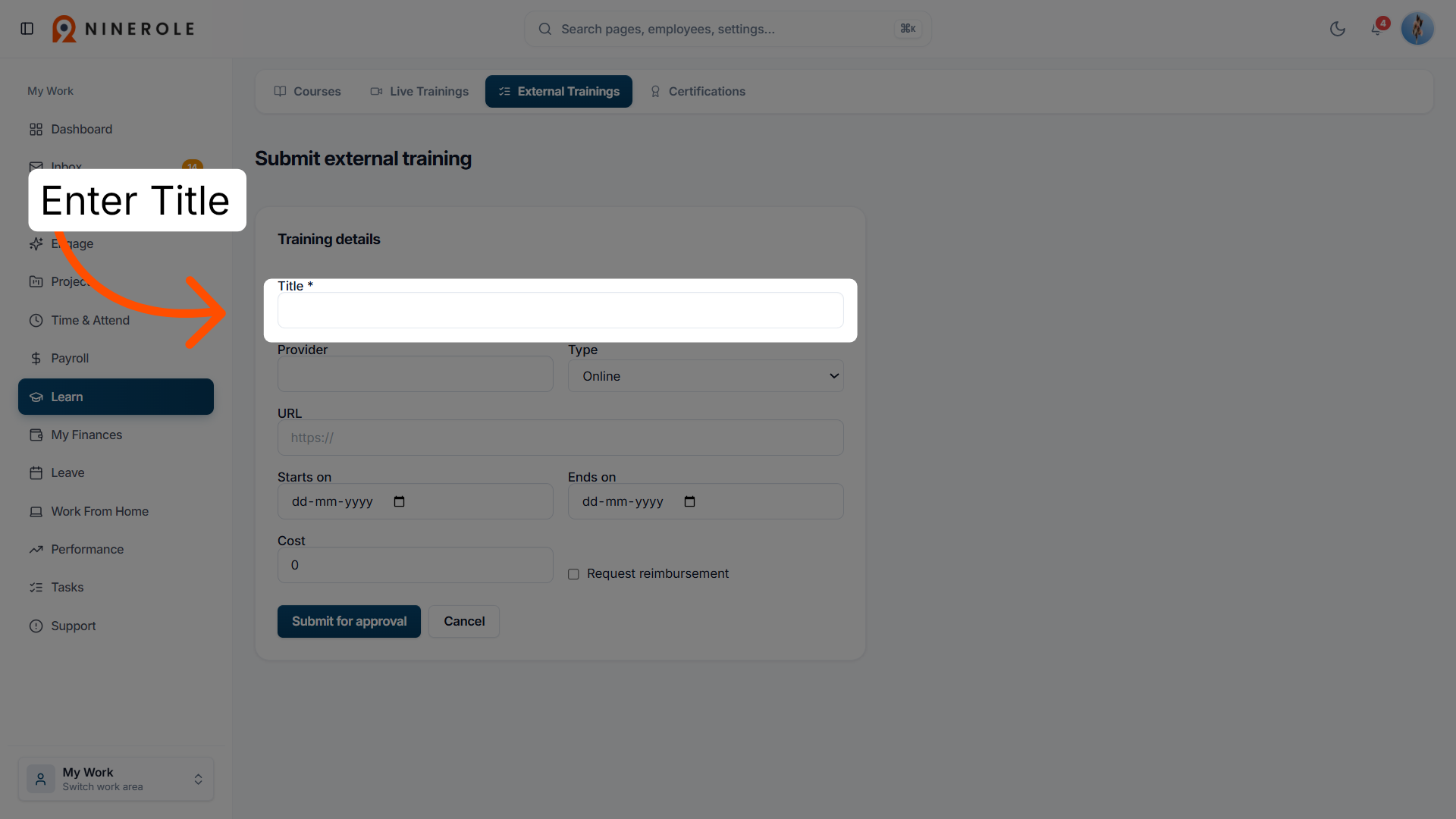Toggle dark mode with the moon icon
The height and width of the screenshot is (819, 1456).
tap(1338, 29)
